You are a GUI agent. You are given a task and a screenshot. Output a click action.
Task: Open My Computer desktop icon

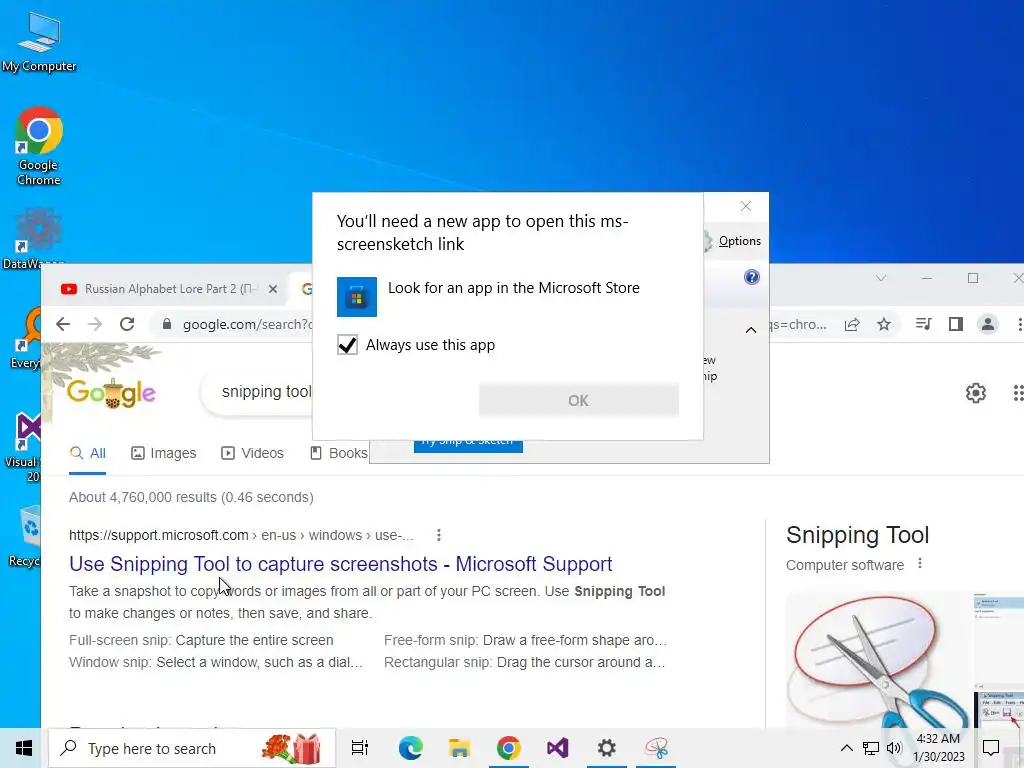point(39,40)
